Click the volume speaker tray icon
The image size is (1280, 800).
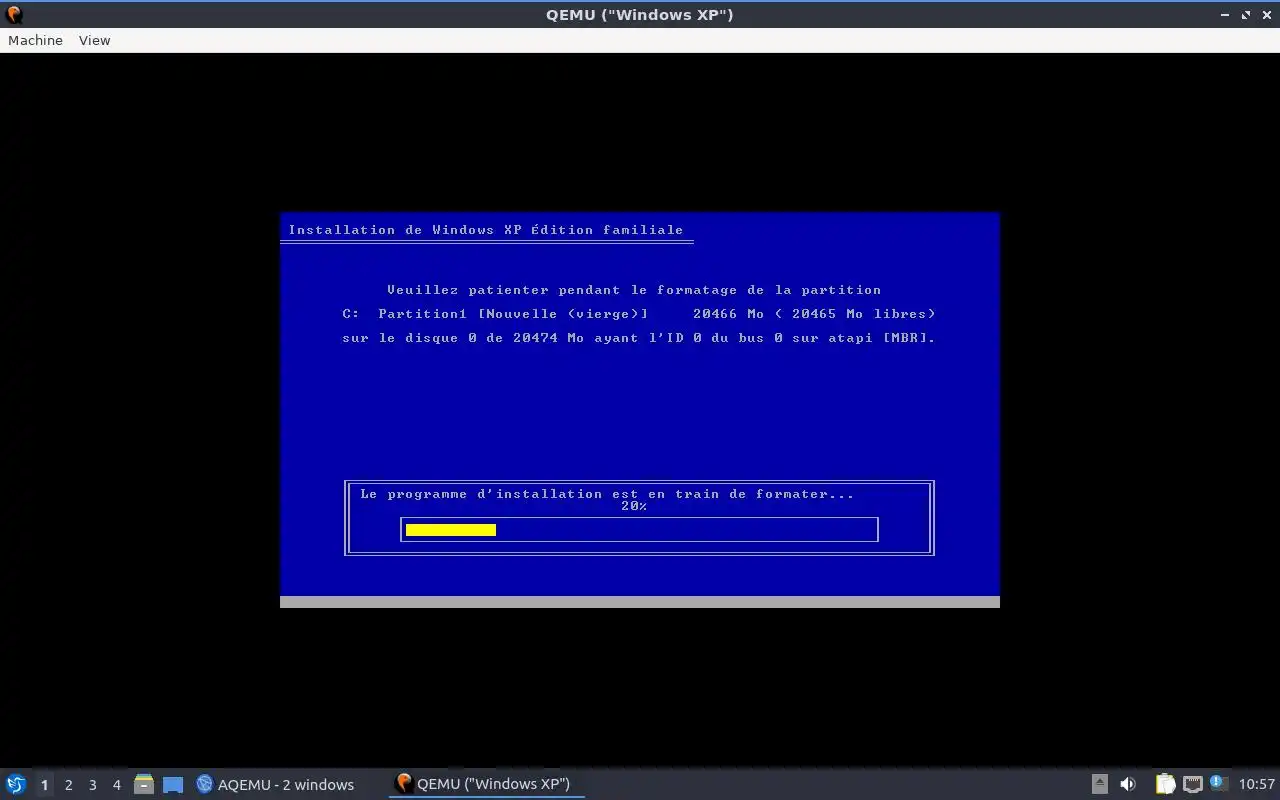coord(1128,784)
